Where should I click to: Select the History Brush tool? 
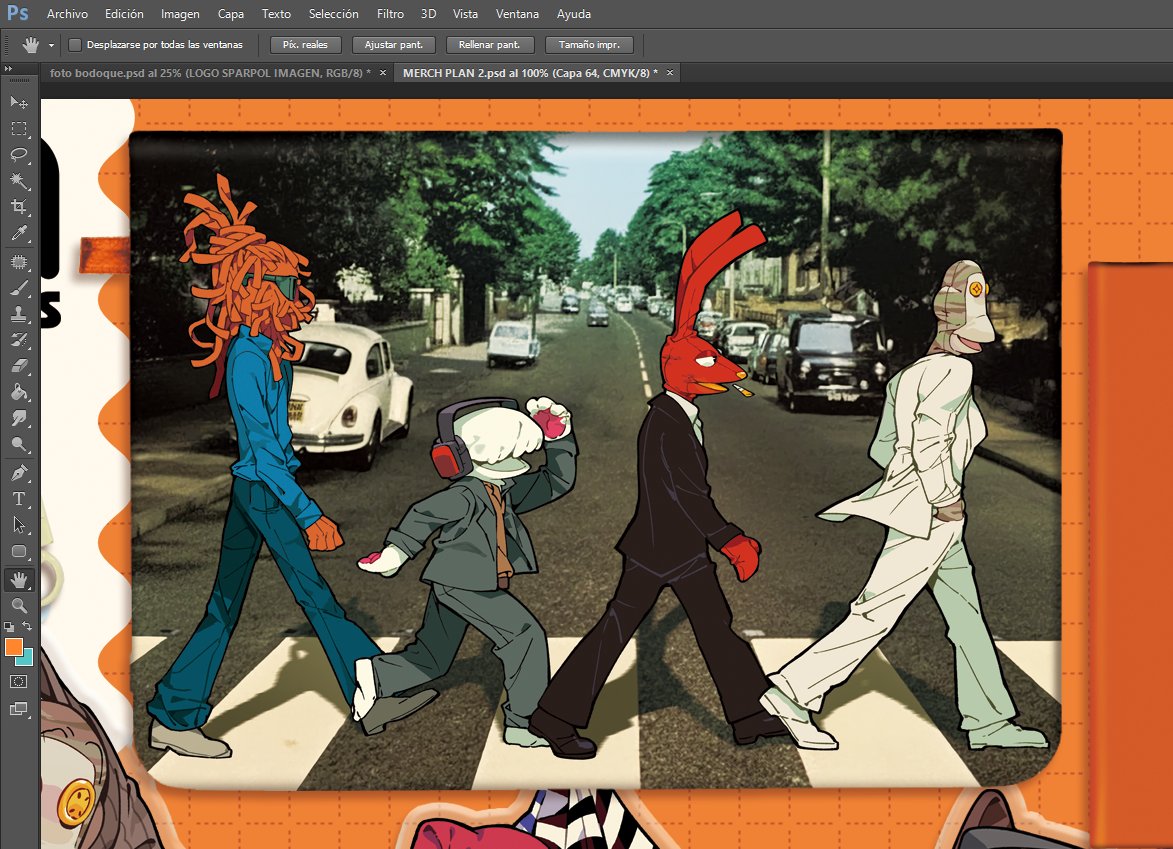point(19,340)
